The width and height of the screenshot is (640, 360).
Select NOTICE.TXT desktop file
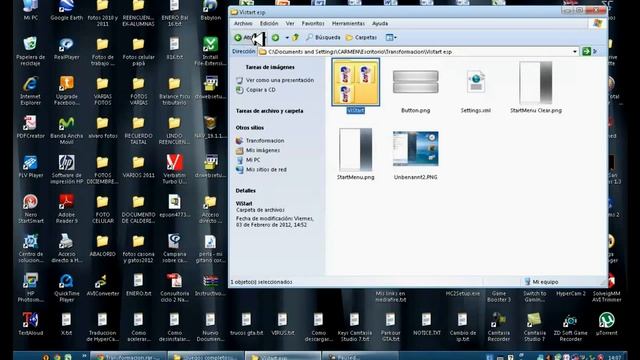pos(427,324)
